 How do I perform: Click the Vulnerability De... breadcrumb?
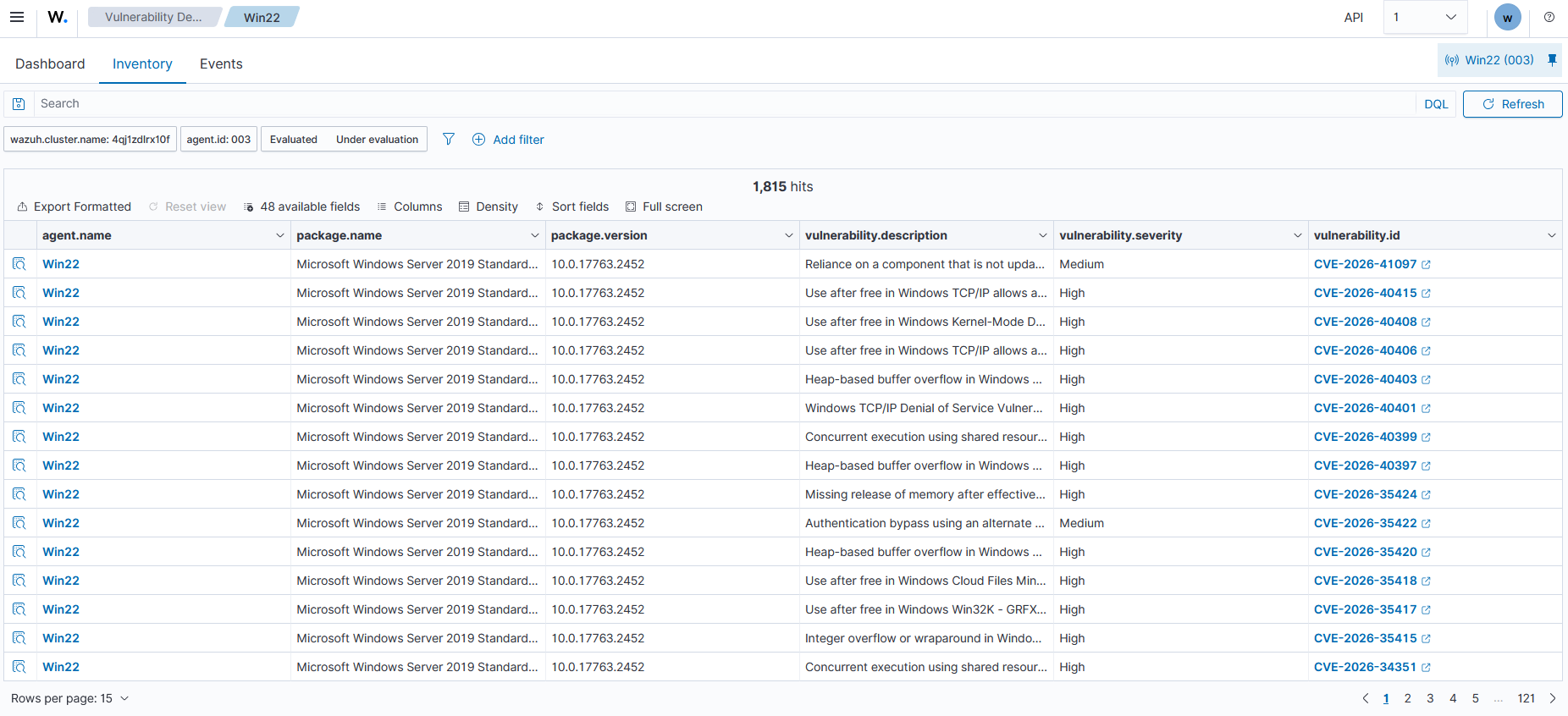[x=153, y=17]
